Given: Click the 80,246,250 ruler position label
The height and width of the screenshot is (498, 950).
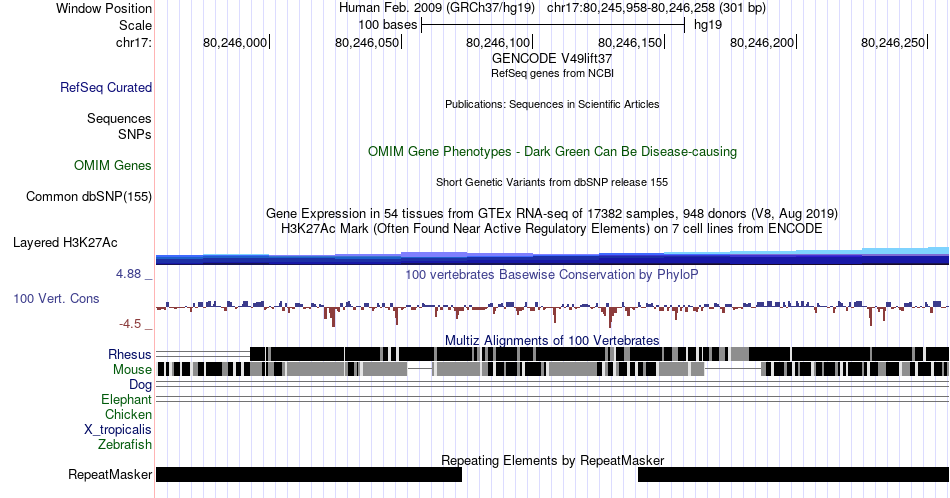Looking at the screenshot, I should pos(893,42).
